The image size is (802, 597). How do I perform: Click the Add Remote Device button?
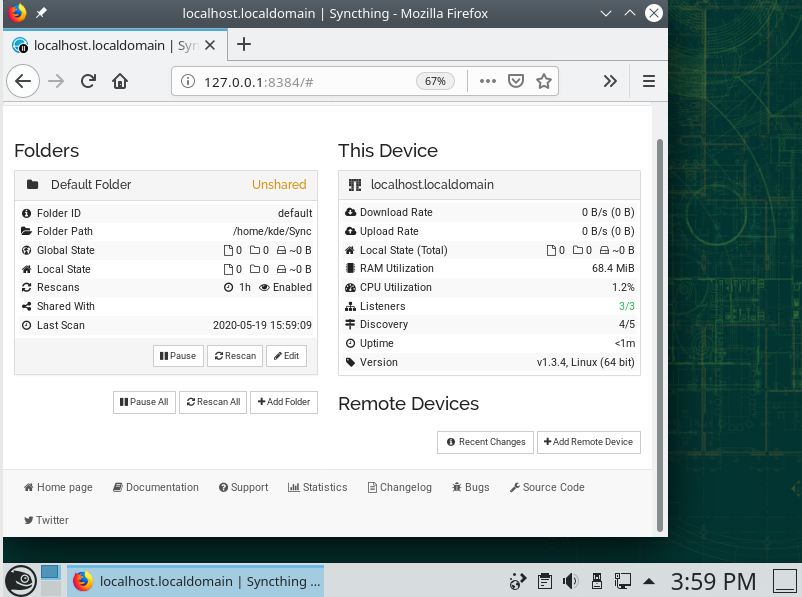[588, 442]
